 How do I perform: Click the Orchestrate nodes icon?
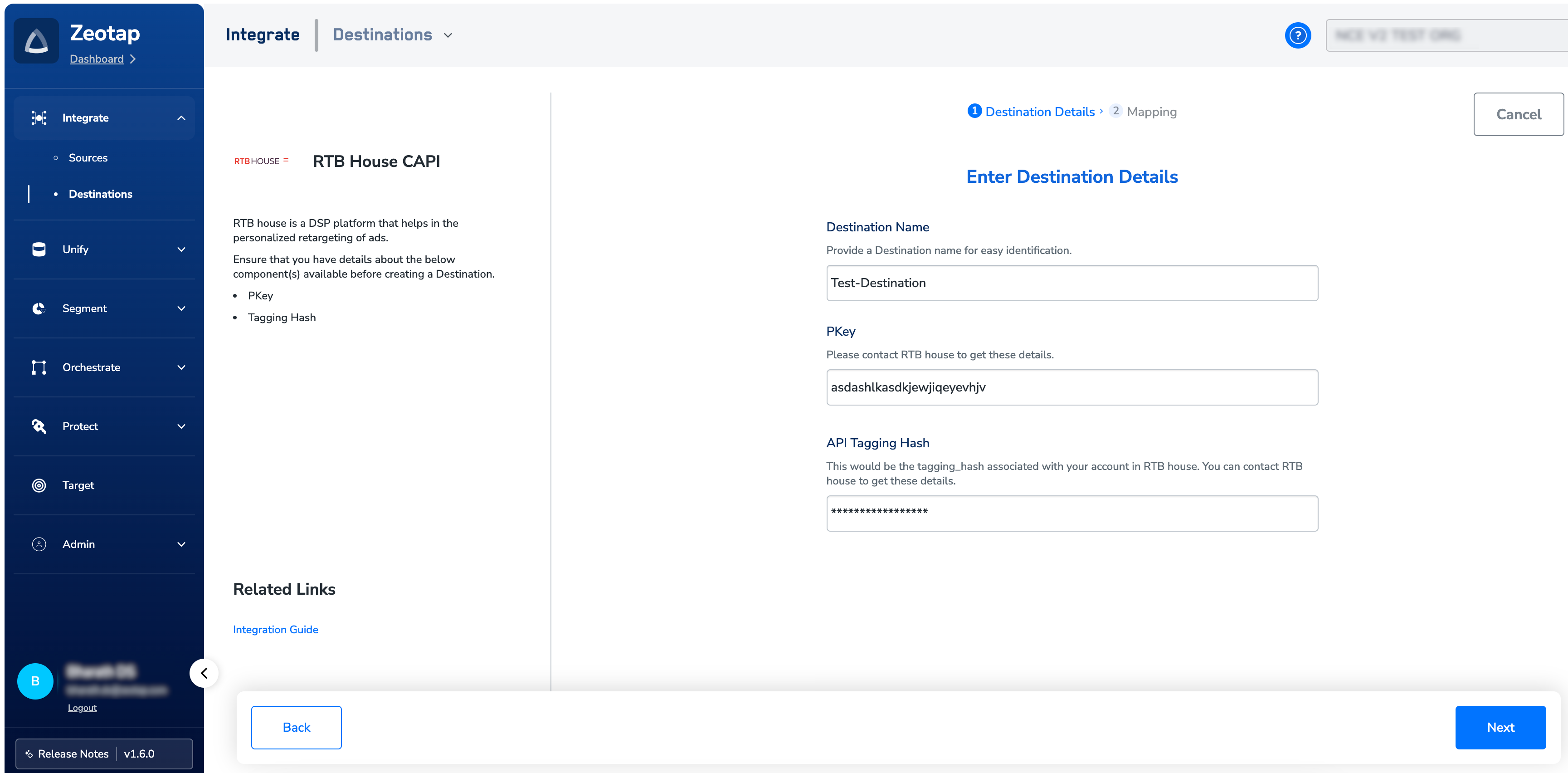click(39, 367)
